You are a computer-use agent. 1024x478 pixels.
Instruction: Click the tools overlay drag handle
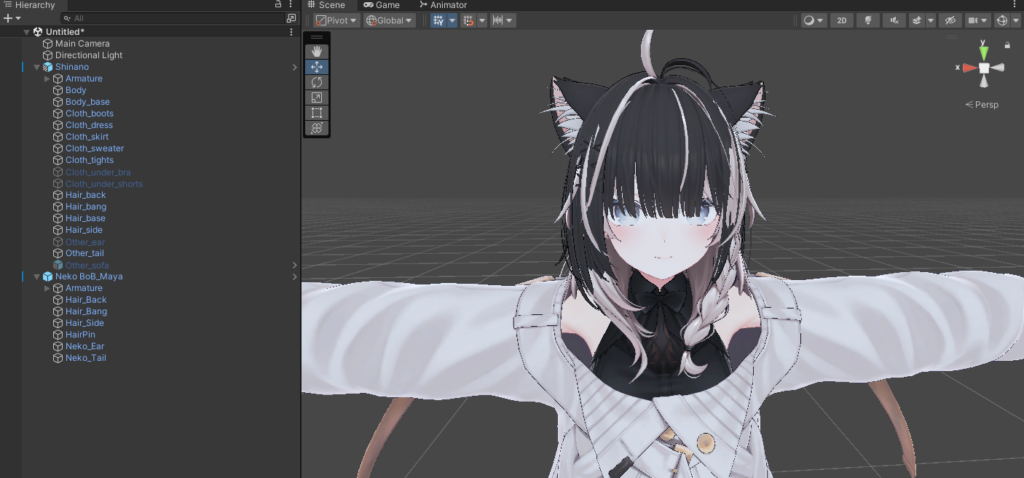click(317, 37)
